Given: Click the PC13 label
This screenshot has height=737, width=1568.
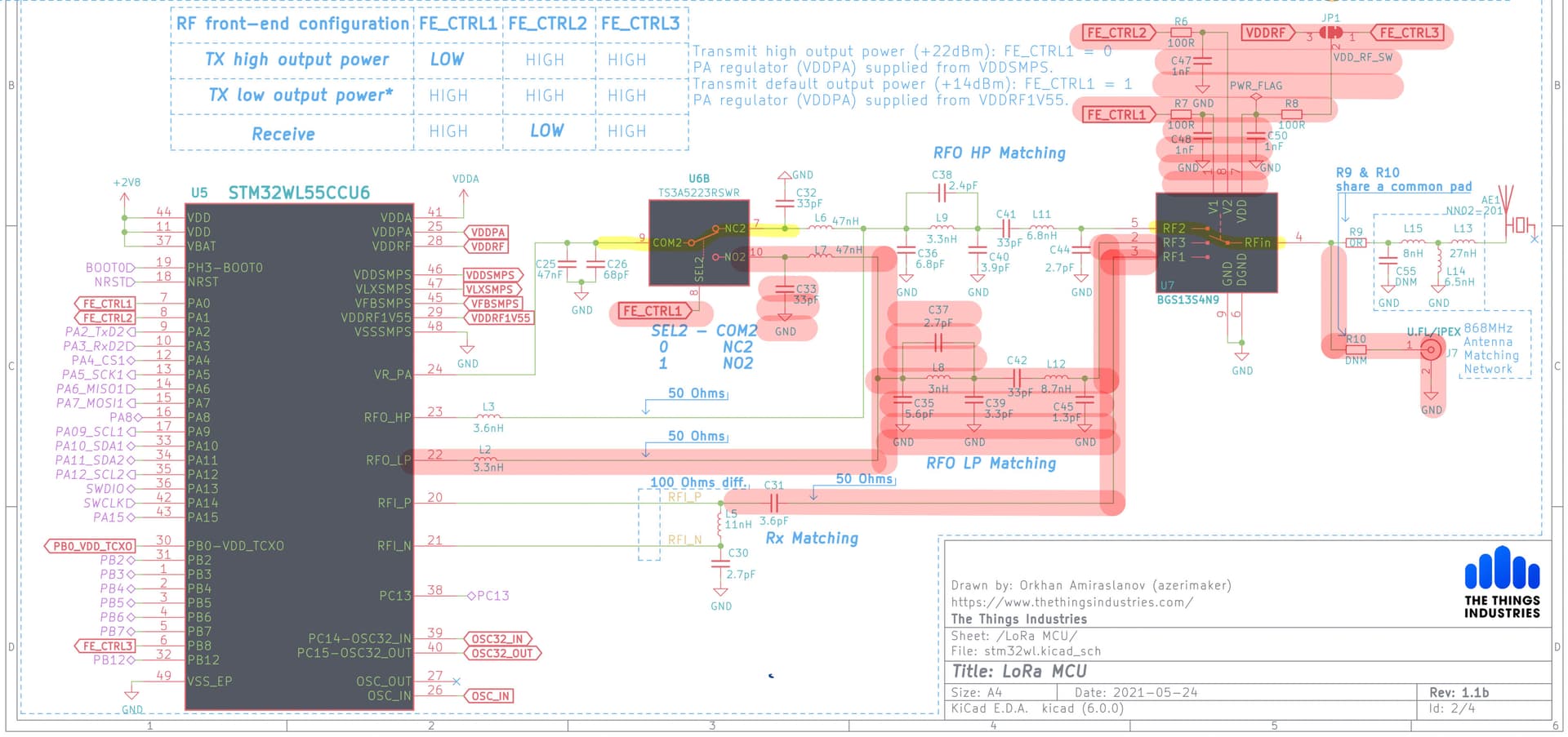Looking at the screenshot, I should 488,596.
